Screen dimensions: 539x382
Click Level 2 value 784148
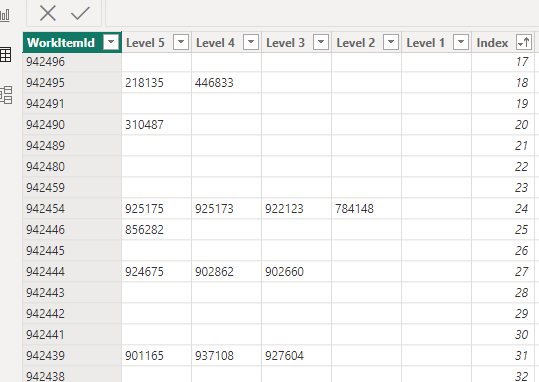[354, 209]
